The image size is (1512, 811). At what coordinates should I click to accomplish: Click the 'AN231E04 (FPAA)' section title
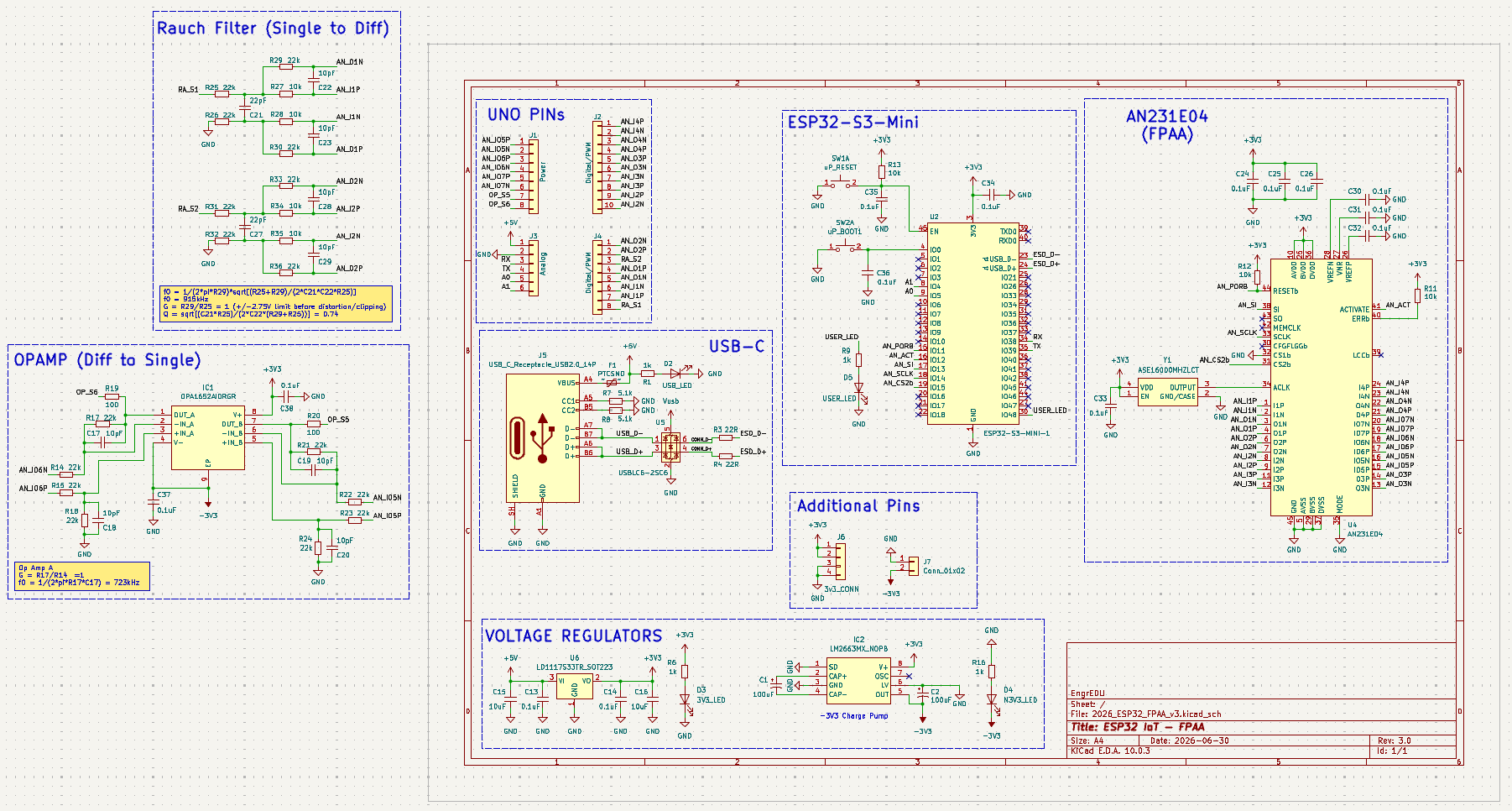(x=1167, y=125)
